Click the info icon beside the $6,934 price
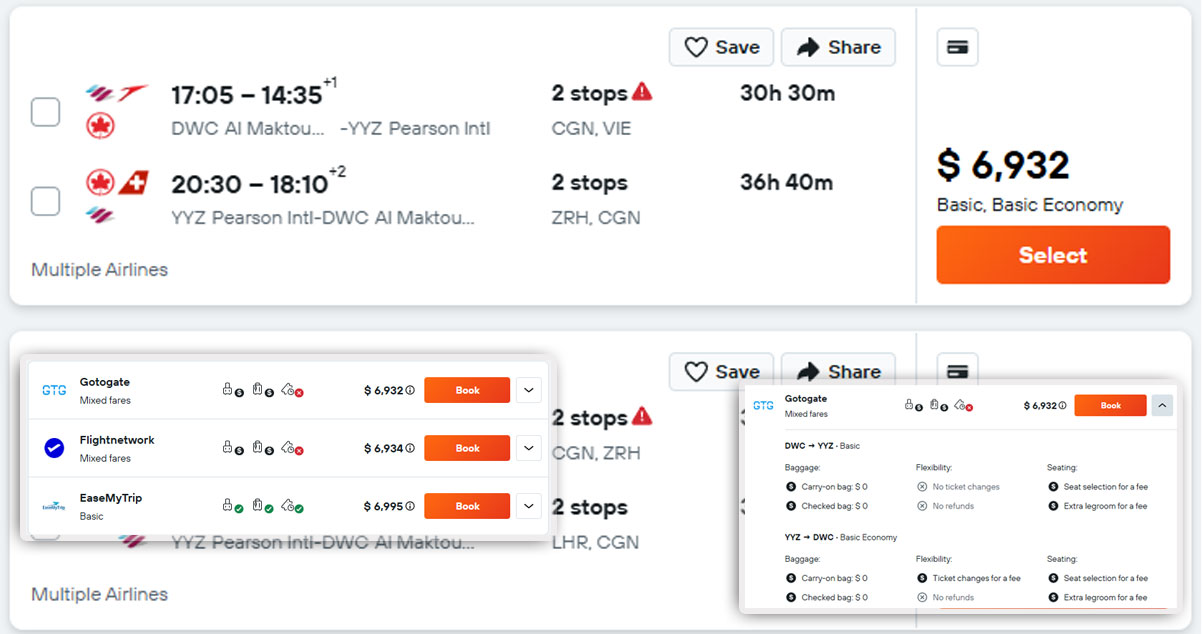Screen dimensions: 1202x634 tap(410, 449)
